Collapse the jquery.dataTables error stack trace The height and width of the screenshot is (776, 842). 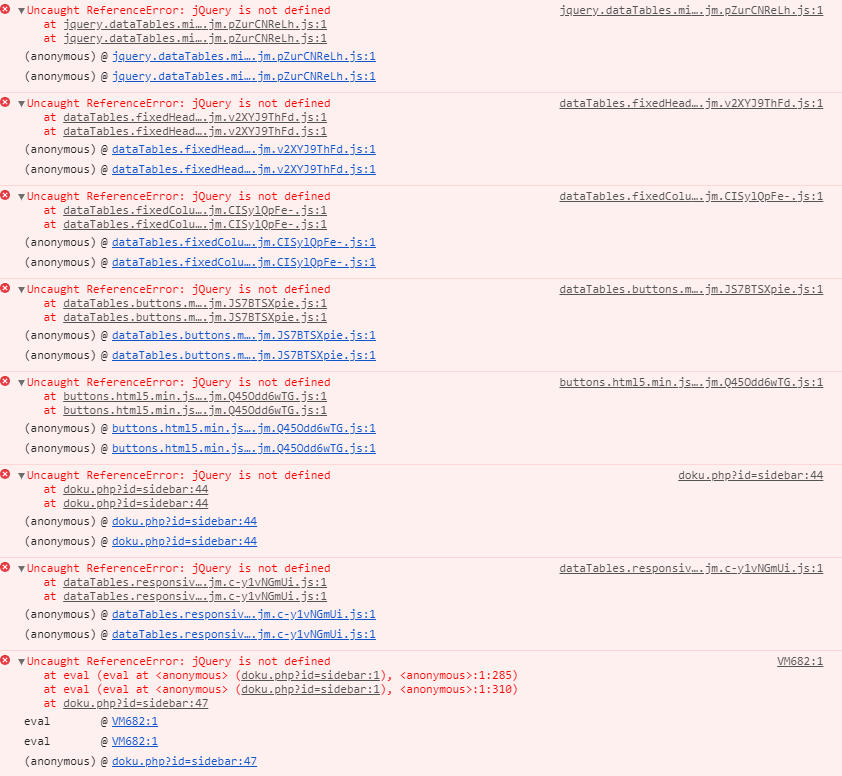click(x=21, y=9)
